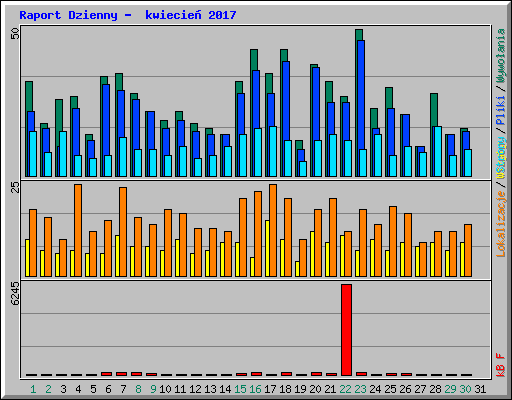
Task: Click the day 15 label on the axis
Action: click(x=240, y=389)
